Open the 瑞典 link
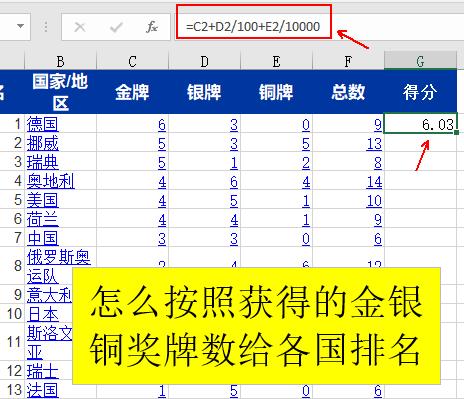The height and width of the screenshot is (399, 464). pyautogui.click(x=42, y=162)
